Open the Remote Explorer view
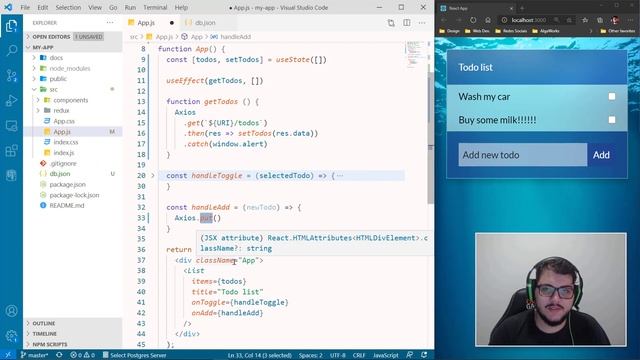Viewport: 640px width, 360px height. 11,125
